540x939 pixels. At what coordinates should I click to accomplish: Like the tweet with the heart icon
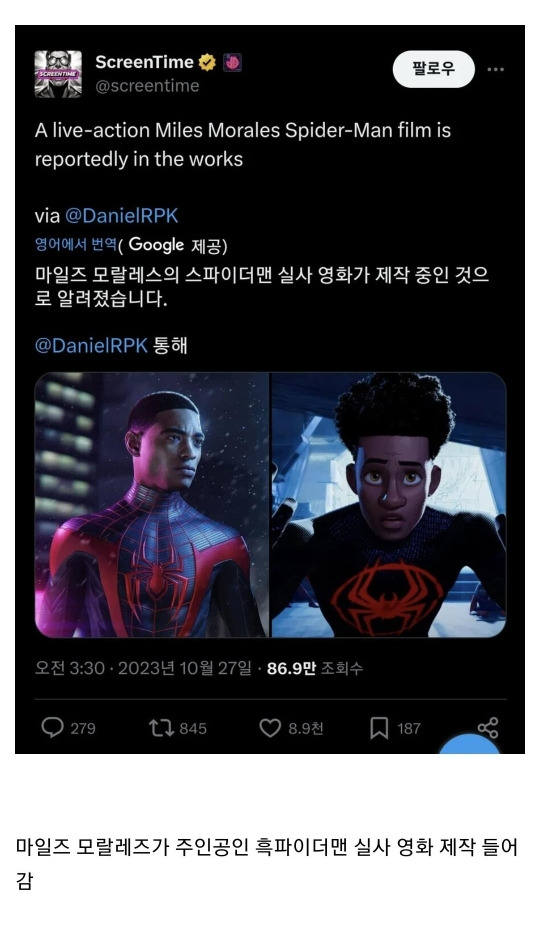(270, 728)
